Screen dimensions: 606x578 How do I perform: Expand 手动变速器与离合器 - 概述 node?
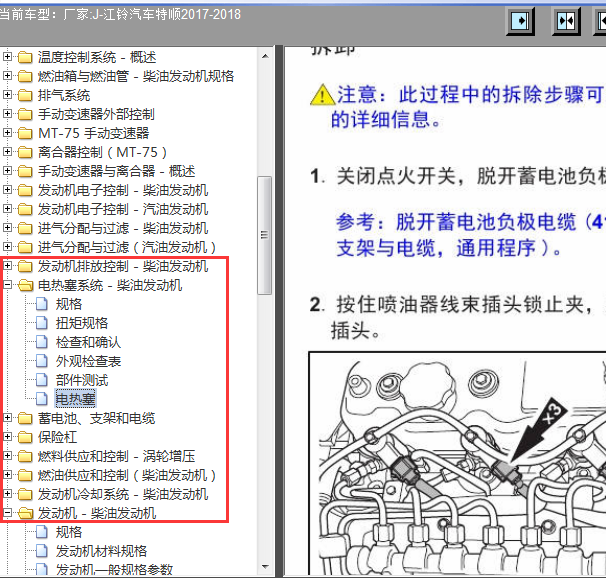pyautogui.click(x=7, y=171)
